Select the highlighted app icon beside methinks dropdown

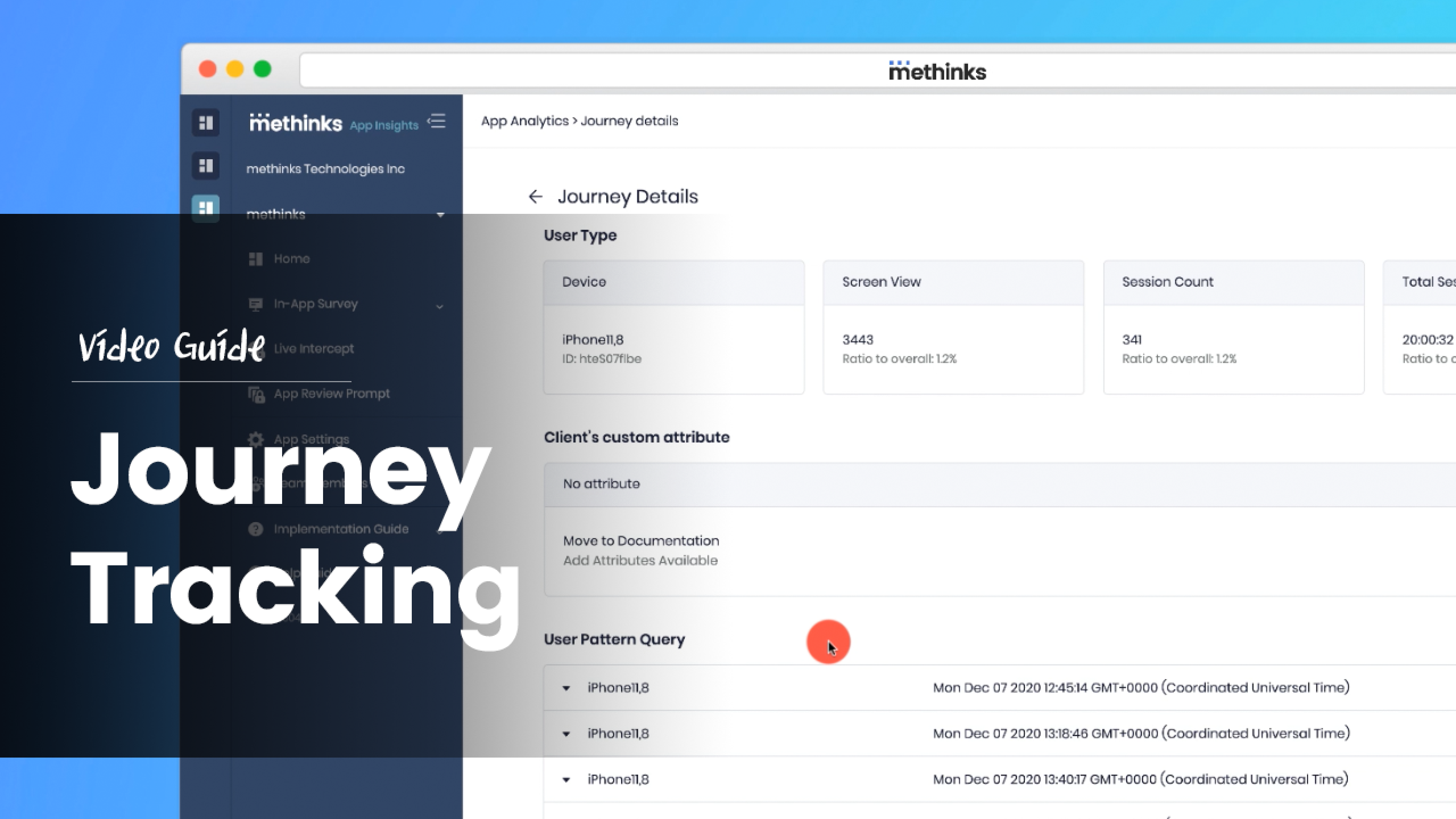206,209
